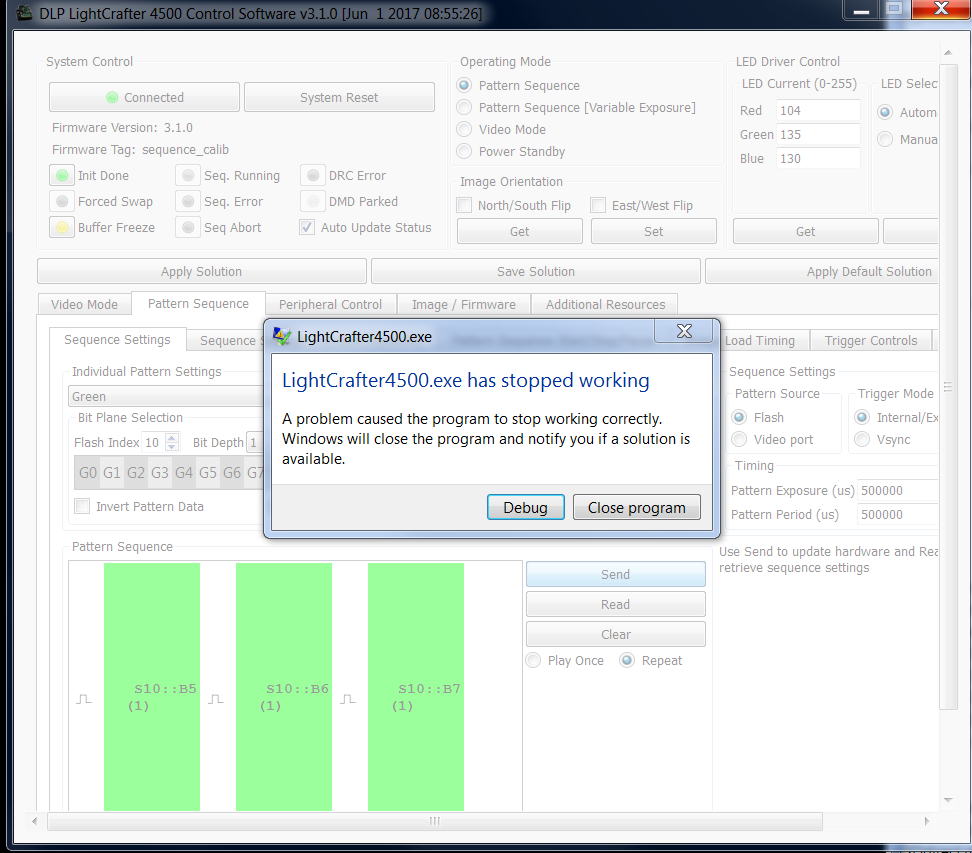Select Video port pattern source

pos(739,439)
